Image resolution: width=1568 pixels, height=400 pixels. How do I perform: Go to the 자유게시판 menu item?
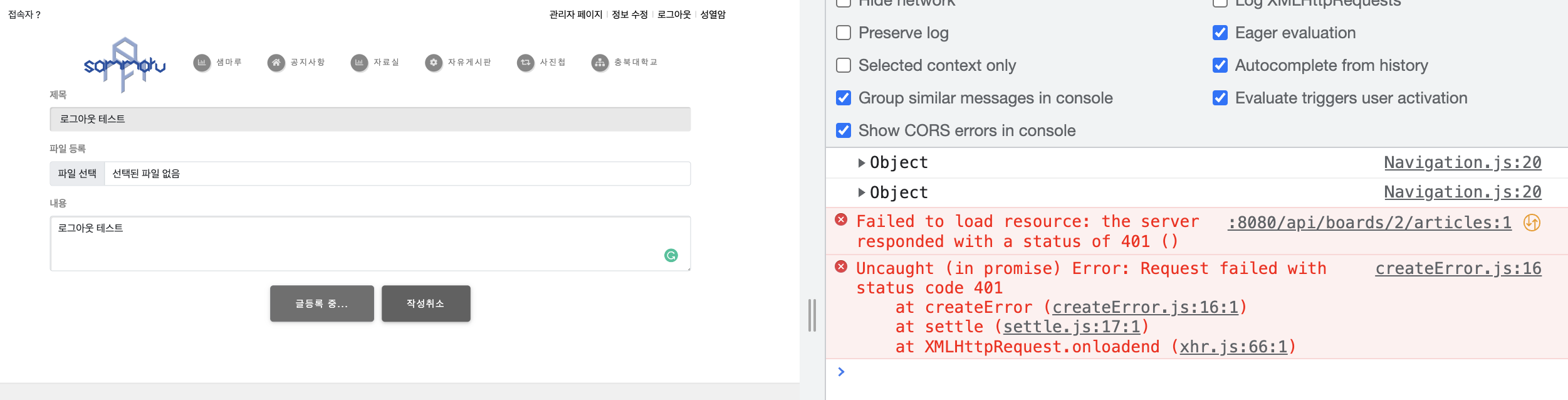click(469, 62)
